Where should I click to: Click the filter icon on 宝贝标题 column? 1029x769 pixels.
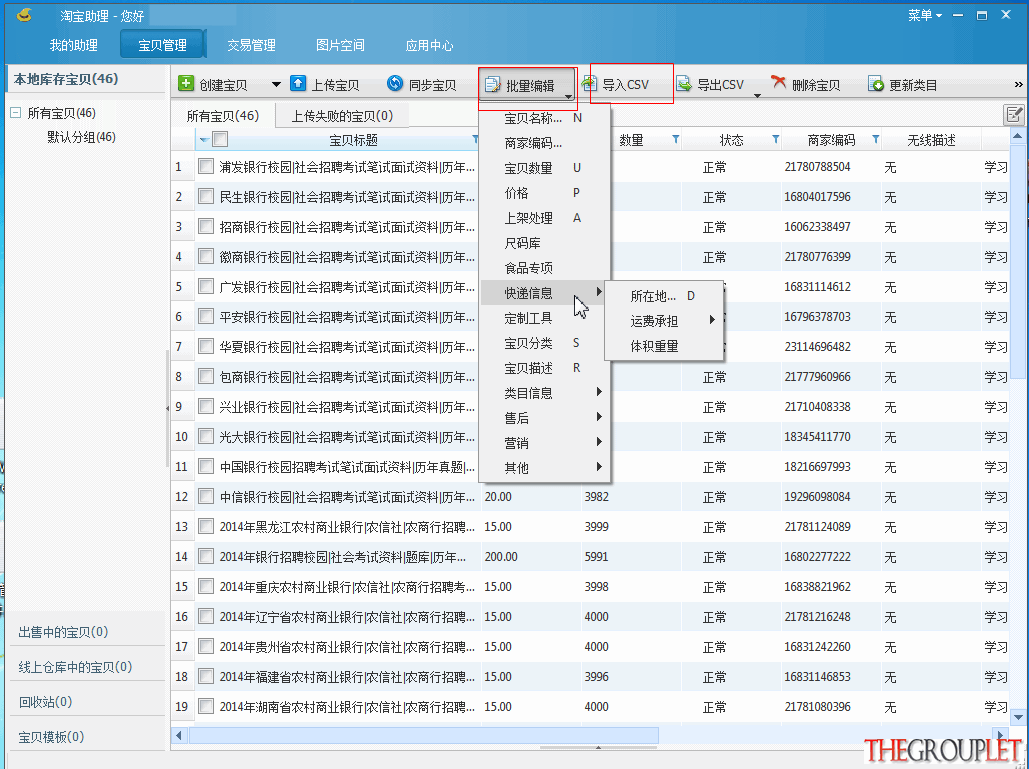[x=476, y=139]
